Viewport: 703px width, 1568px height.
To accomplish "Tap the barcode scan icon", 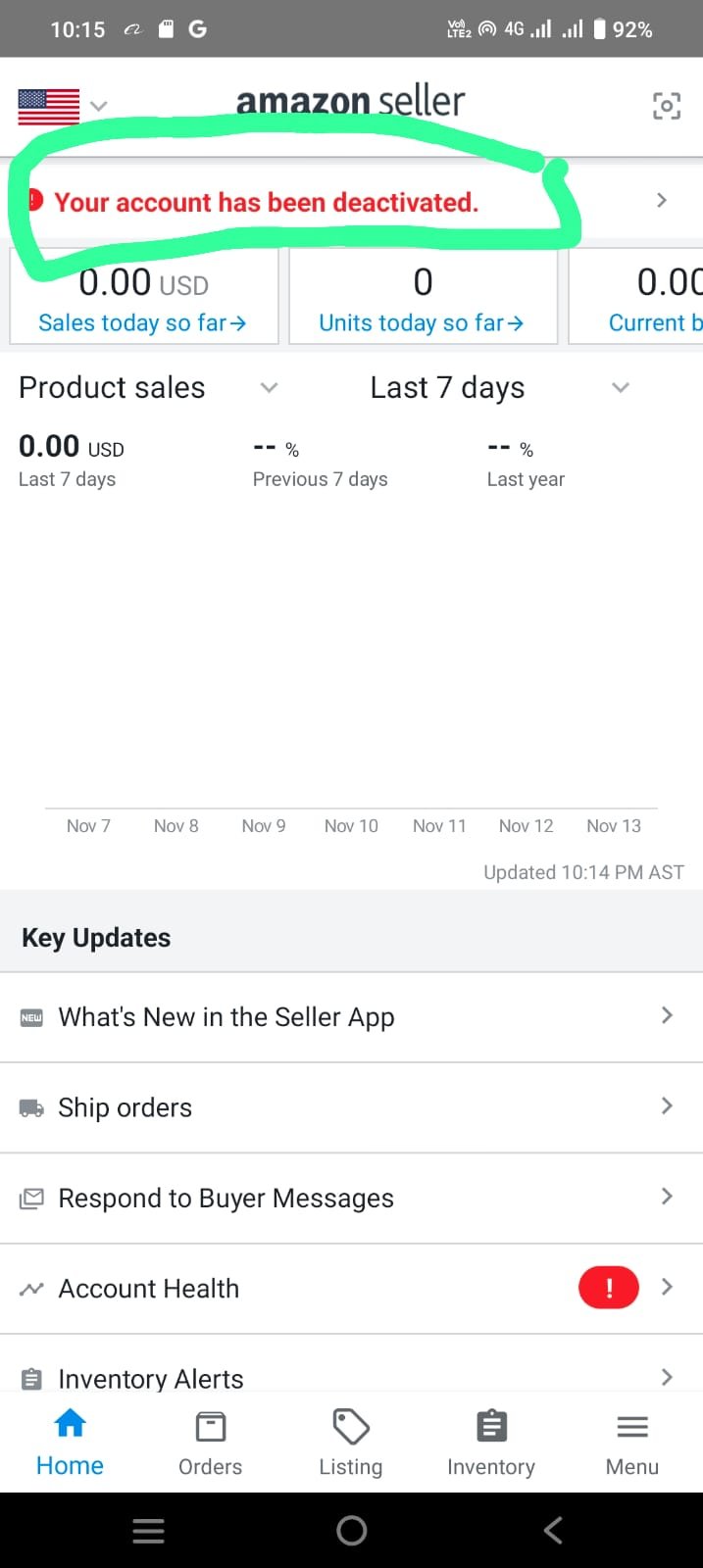I will coord(667,106).
